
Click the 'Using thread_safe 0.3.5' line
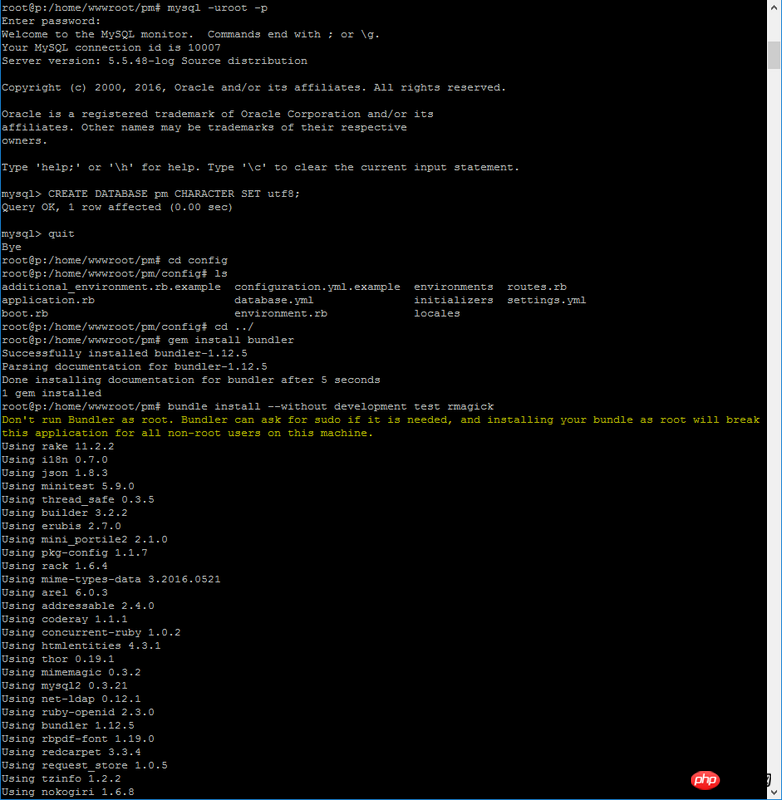[x=78, y=499]
